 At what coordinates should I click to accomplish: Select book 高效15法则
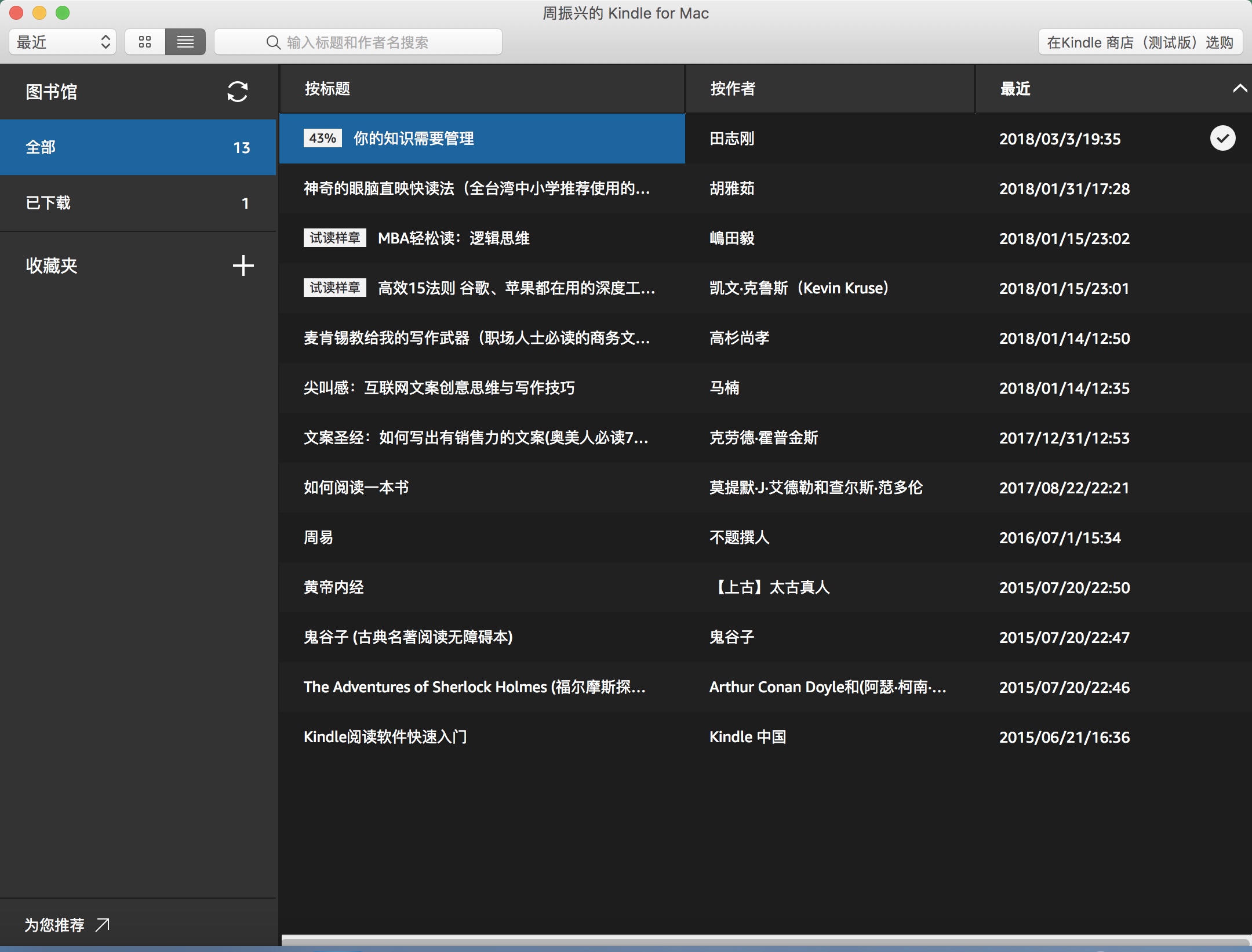pyautogui.click(x=516, y=288)
